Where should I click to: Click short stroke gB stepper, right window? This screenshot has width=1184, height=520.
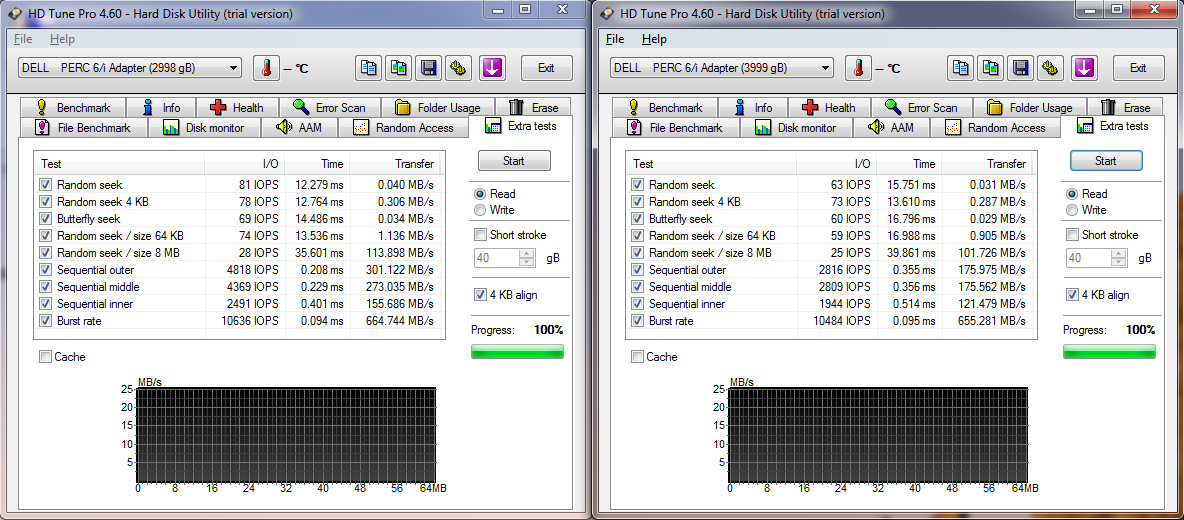point(1118,258)
